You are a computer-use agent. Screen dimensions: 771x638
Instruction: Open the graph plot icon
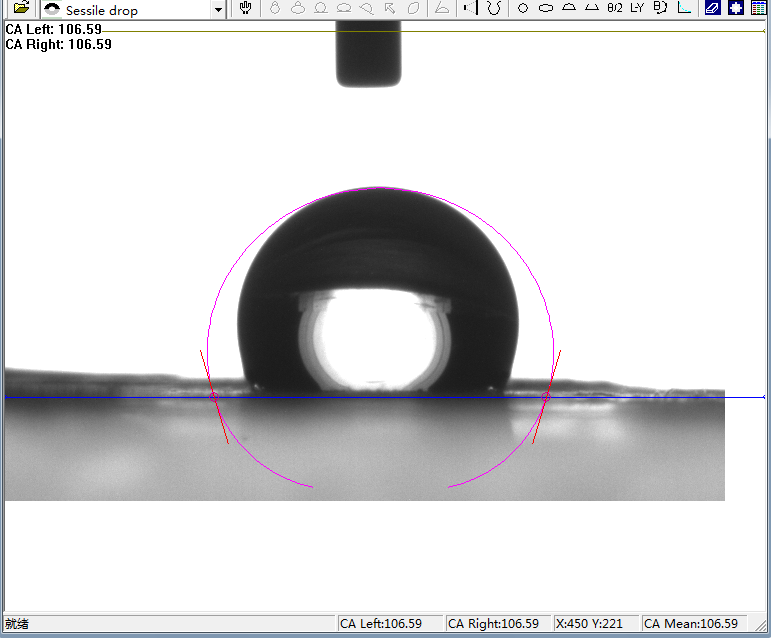[x=684, y=8]
